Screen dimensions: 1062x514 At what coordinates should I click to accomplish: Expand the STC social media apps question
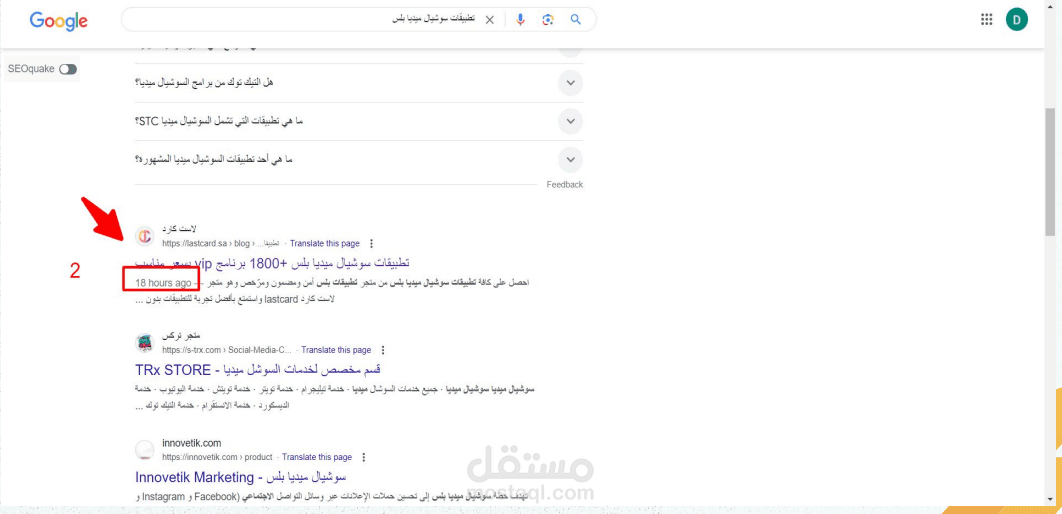pyautogui.click(x=570, y=121)
